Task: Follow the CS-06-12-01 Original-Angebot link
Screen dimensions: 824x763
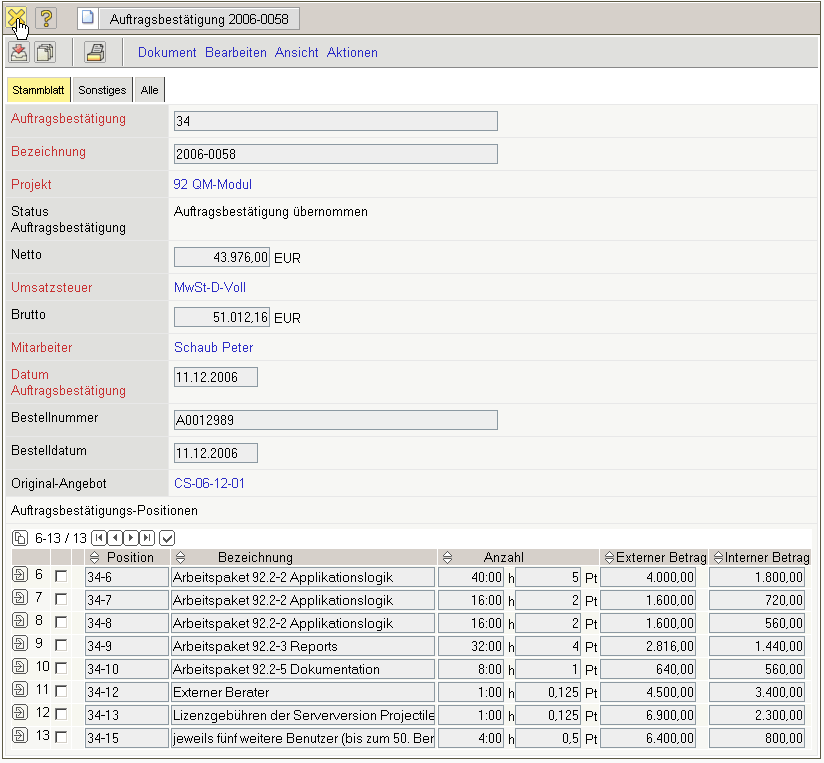Action: click(209, 483)
